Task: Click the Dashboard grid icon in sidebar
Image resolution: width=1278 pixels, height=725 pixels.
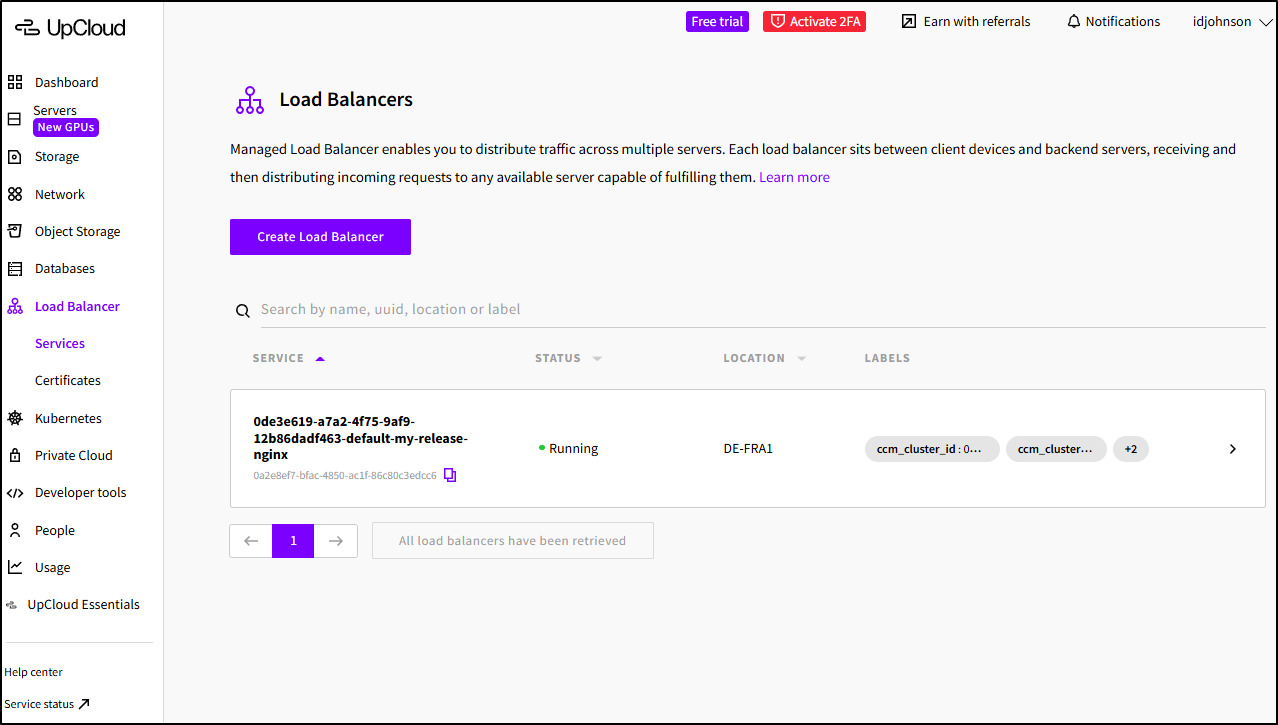Action: pos(15,83)
